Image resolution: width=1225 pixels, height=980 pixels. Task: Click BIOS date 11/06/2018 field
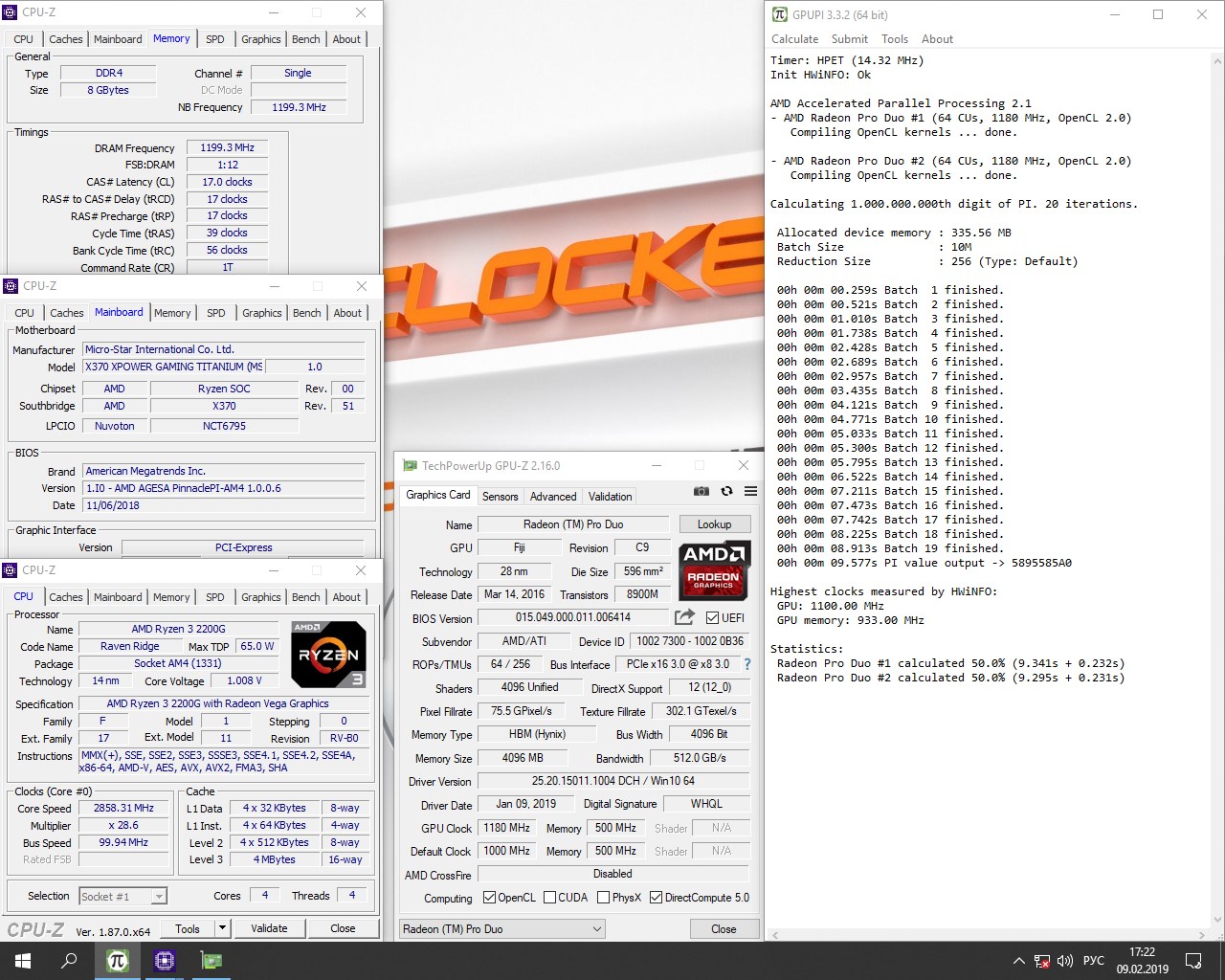coord(224,505)
